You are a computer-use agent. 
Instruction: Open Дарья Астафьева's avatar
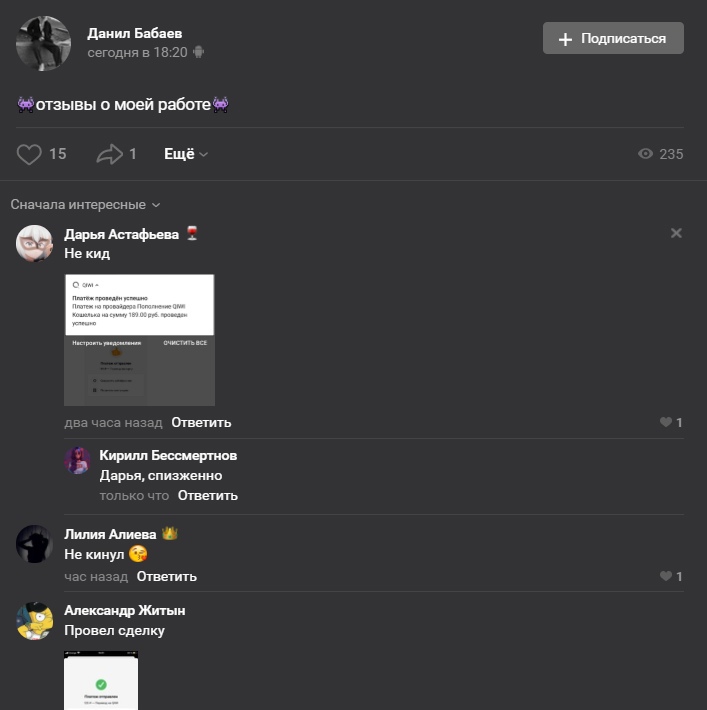point(34,243)
